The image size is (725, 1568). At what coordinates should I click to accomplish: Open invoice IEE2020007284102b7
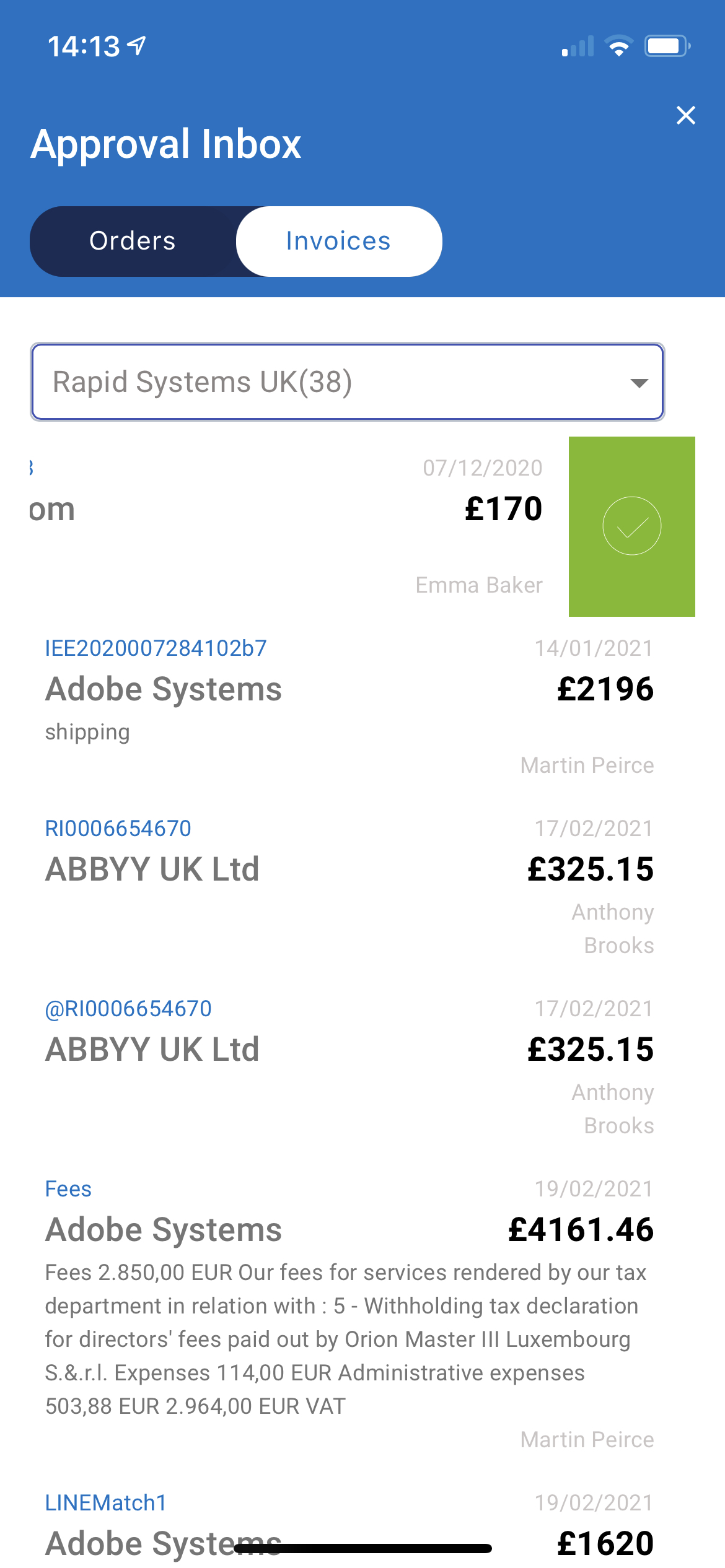[156, 648]
